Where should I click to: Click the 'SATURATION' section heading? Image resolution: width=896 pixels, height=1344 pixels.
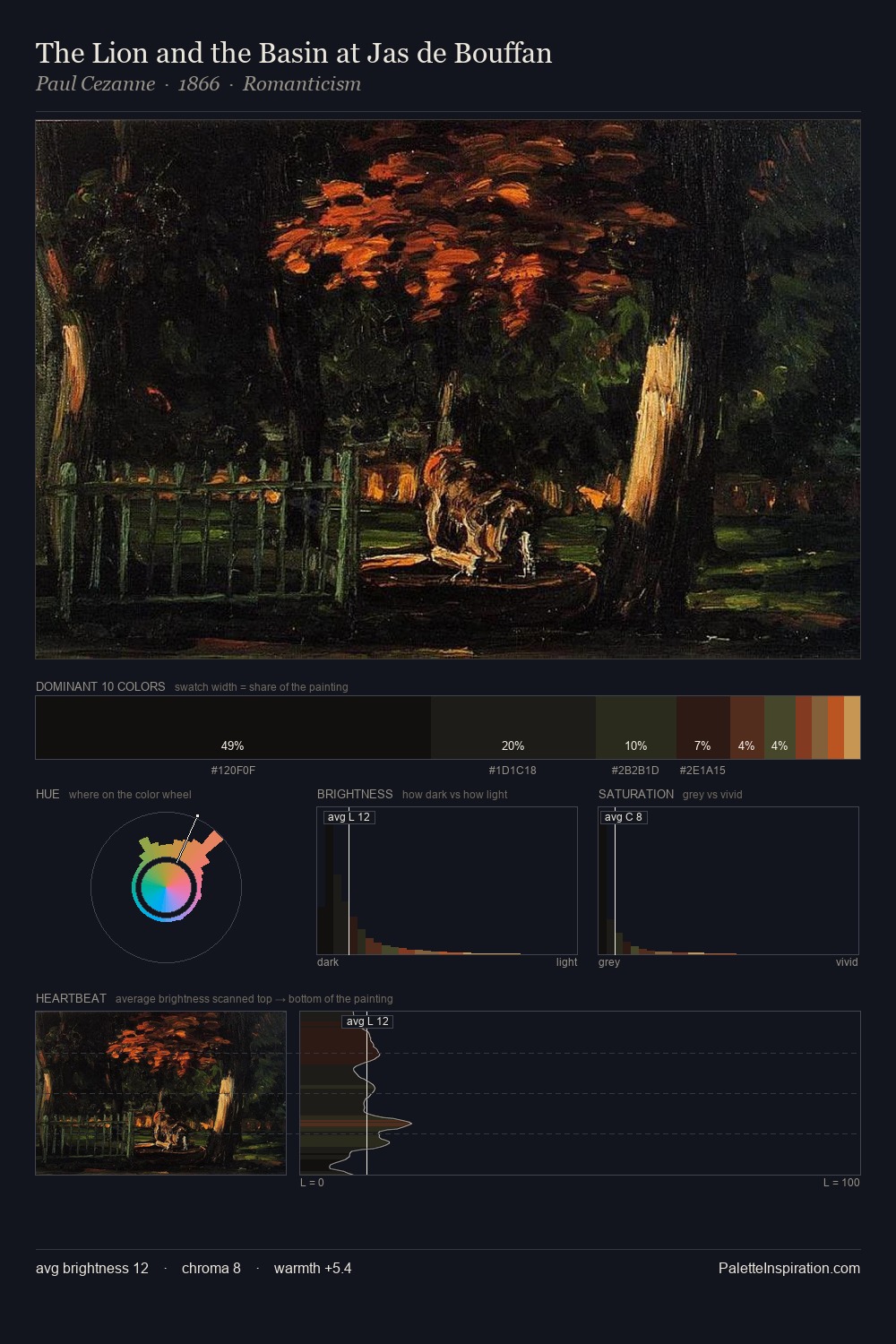(x=636, y=794)
